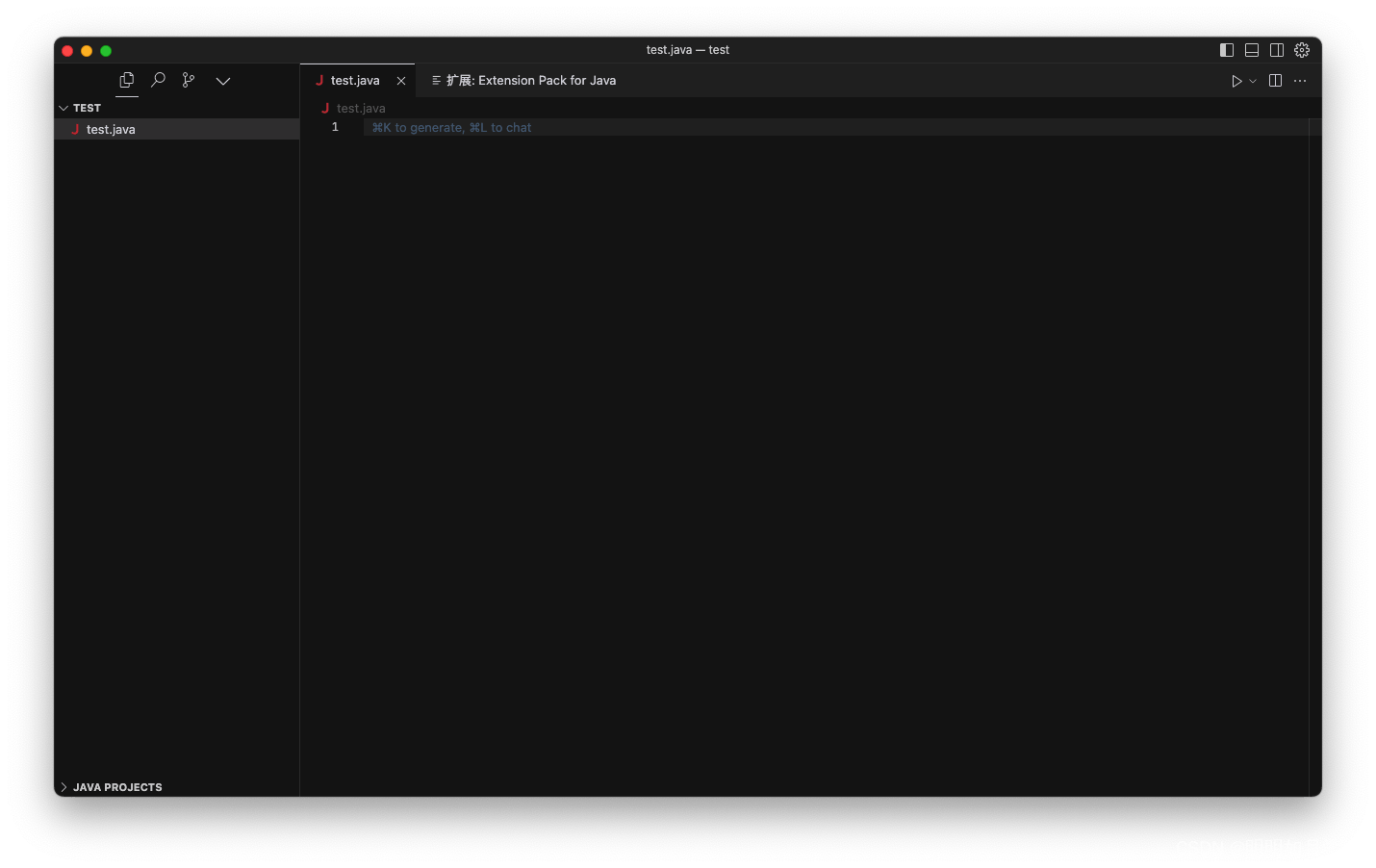Expand the JAVA PROJECTS section

pyautogui.click(x=176, y=787)
